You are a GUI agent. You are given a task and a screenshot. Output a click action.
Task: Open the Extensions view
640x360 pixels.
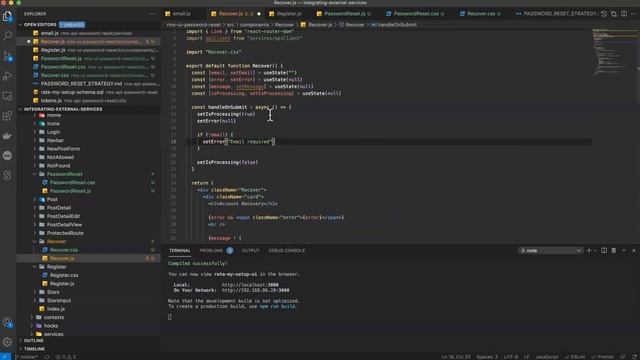[x=7, y=116]
